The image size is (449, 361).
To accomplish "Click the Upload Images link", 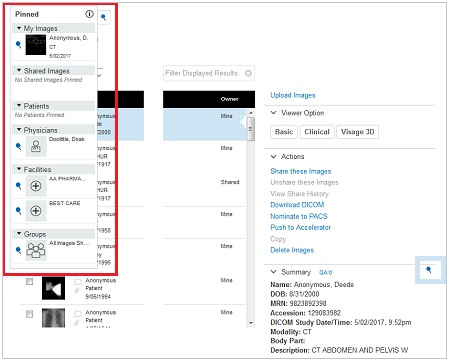I will tap(293, 95).
